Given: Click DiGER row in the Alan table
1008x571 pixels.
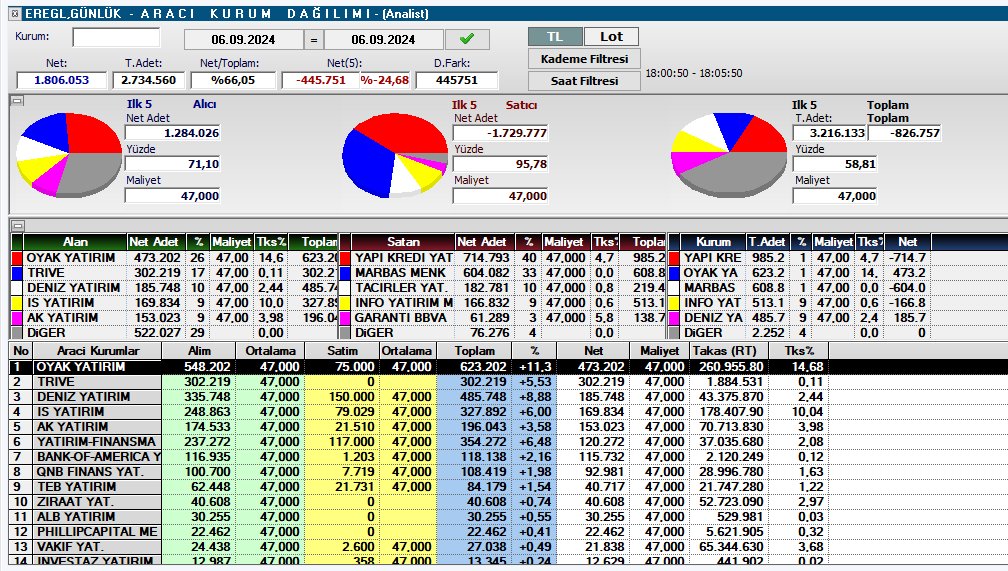Looking at the screenshot, I should point(174,333).
